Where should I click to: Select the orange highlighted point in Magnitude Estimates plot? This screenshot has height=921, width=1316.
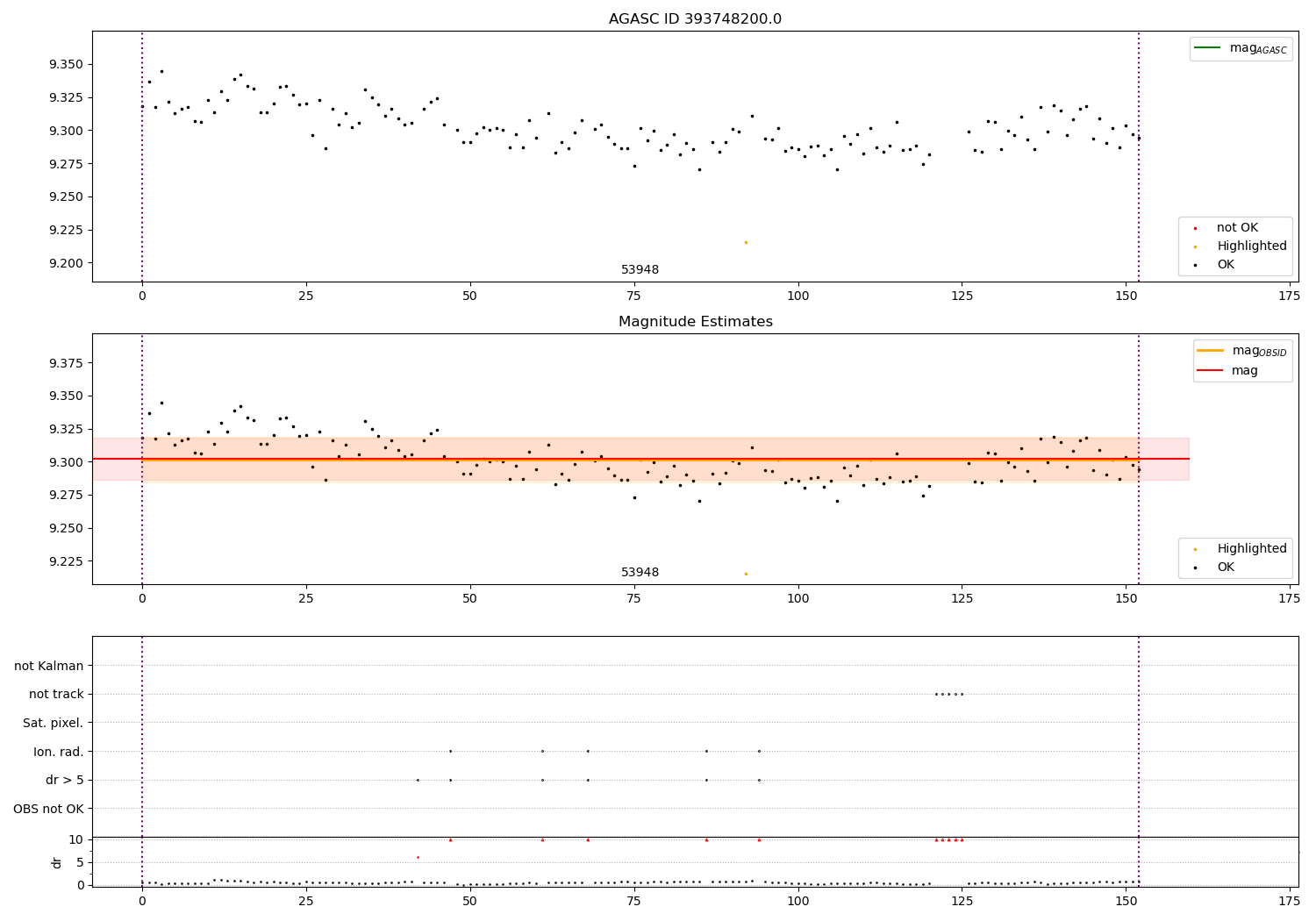tap(746, 574)
